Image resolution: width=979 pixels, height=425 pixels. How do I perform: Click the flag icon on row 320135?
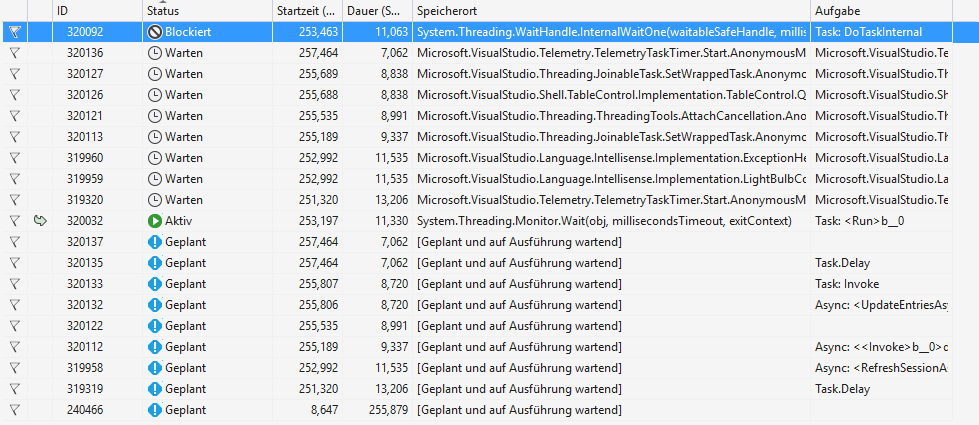pos(15,263)
